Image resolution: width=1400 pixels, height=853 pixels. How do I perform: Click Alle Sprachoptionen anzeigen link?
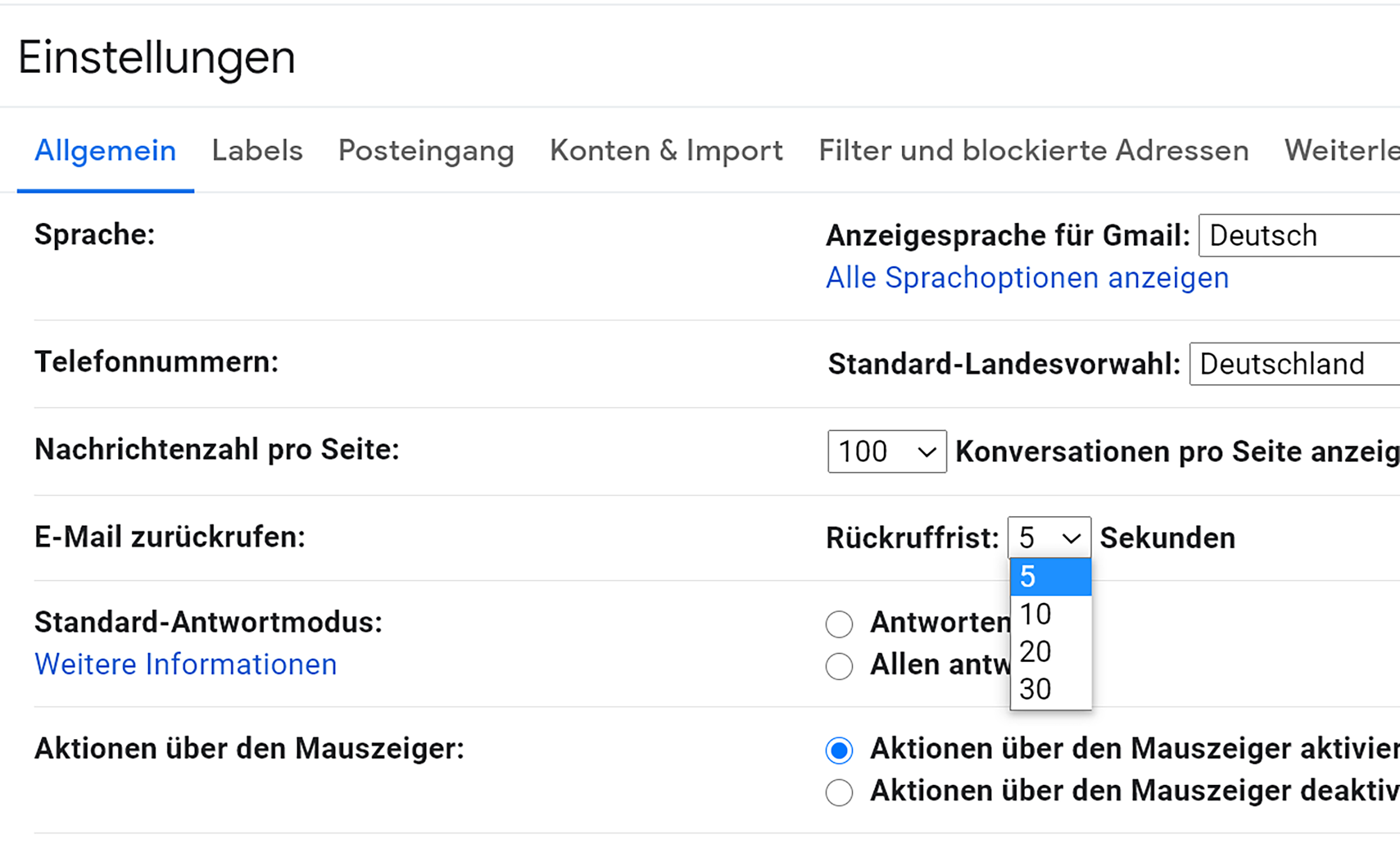(1027, 278)
